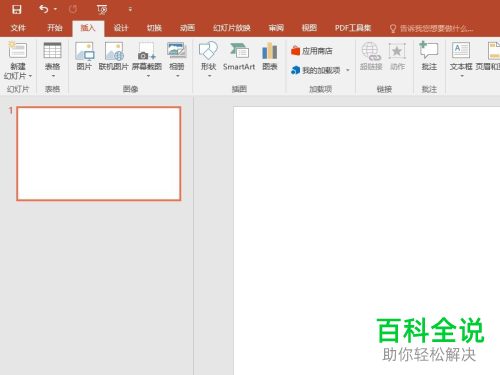Viewport: 500px width, 375px height.
Task: Select slide 1 thumbnail
Action: click(99, 154)
